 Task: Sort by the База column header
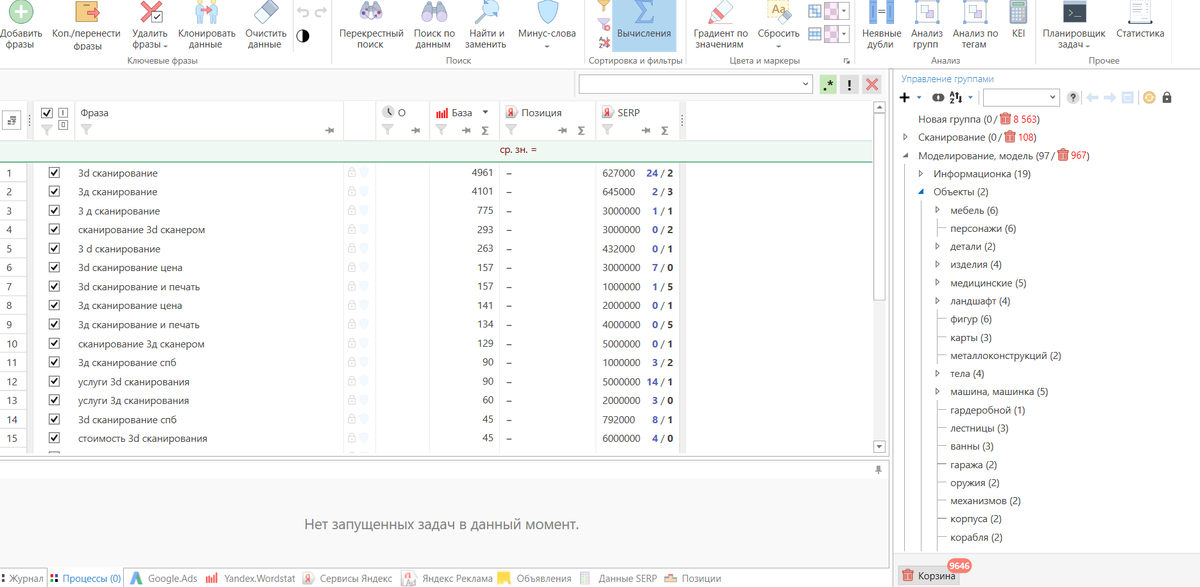461,113
